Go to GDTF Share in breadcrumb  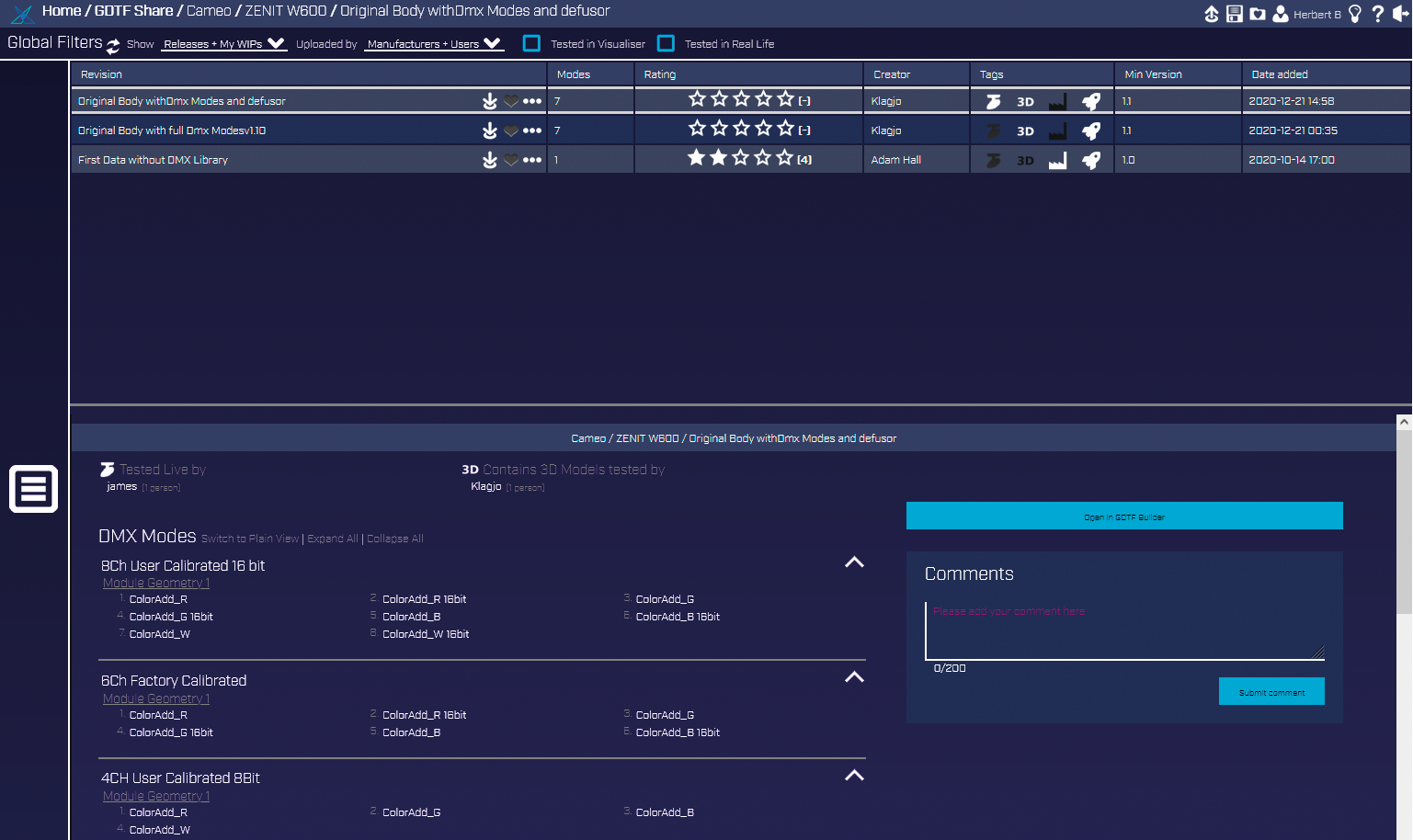coord(133,11)
